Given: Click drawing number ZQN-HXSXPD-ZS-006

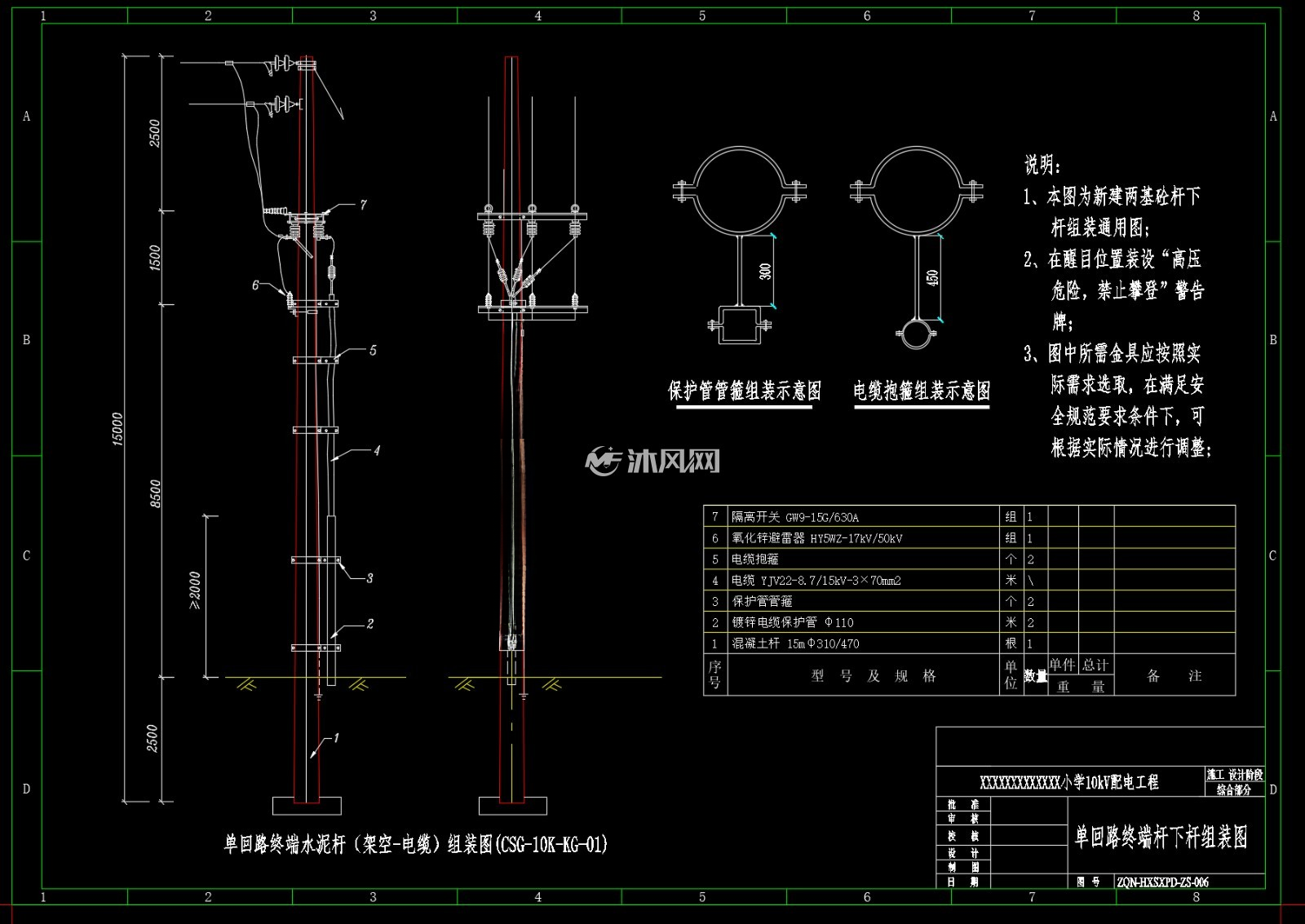Looking at the screenshot, I should point(1162,882).
